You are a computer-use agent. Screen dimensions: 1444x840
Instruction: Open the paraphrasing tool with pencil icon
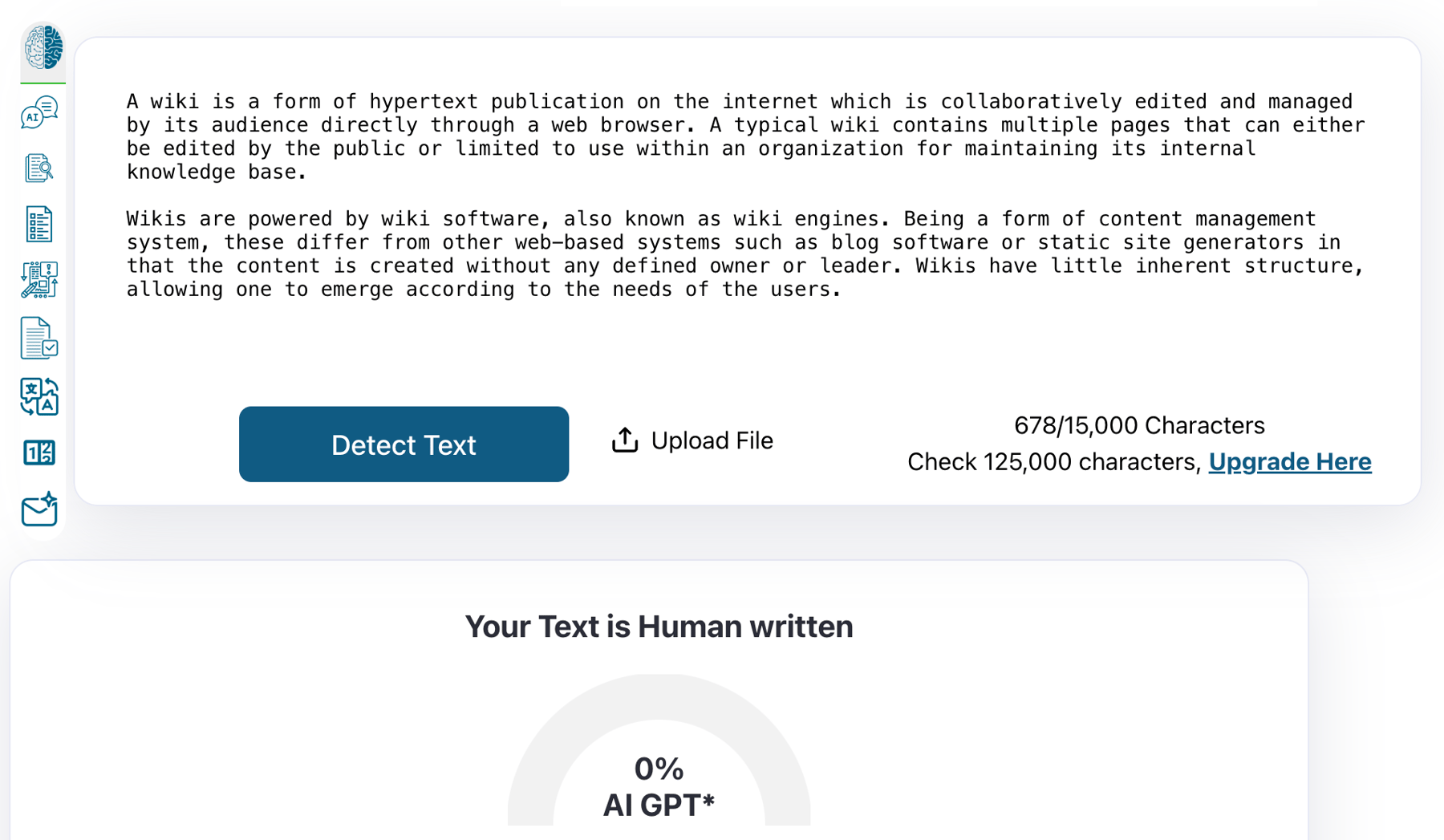click(x=39, y=280)
